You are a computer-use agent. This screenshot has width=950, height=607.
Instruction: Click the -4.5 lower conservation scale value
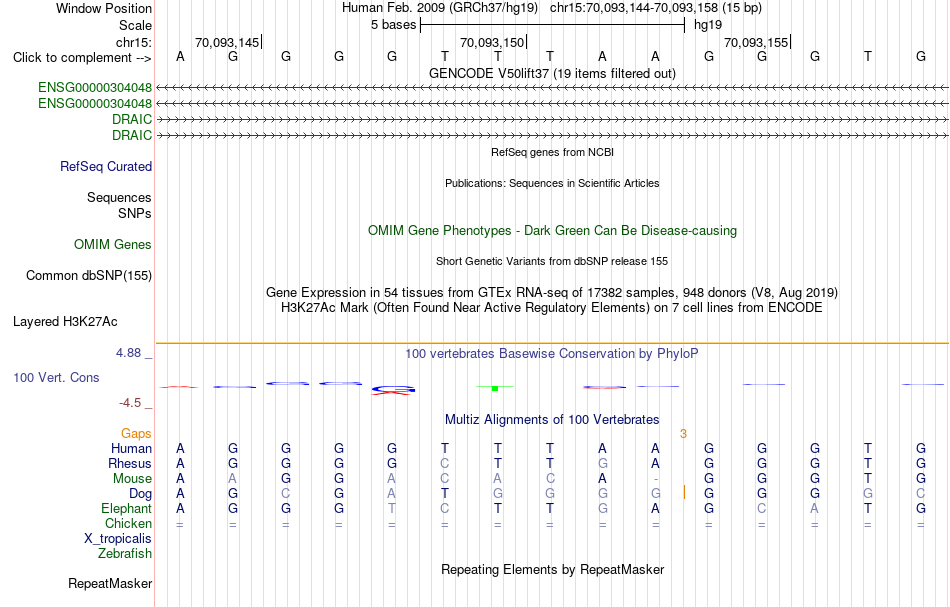[x=130, y=403]
